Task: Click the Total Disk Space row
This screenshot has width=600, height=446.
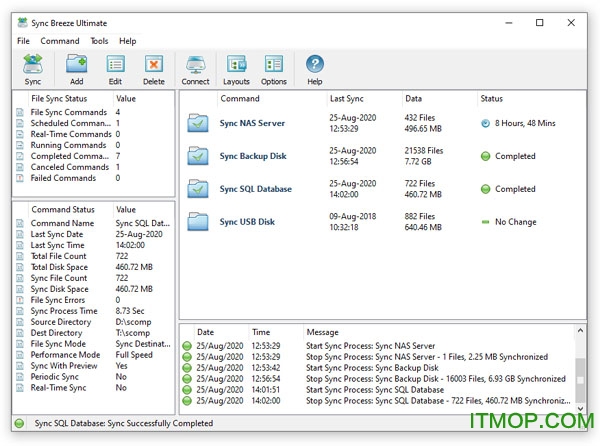Action: (x=94, y=267)
